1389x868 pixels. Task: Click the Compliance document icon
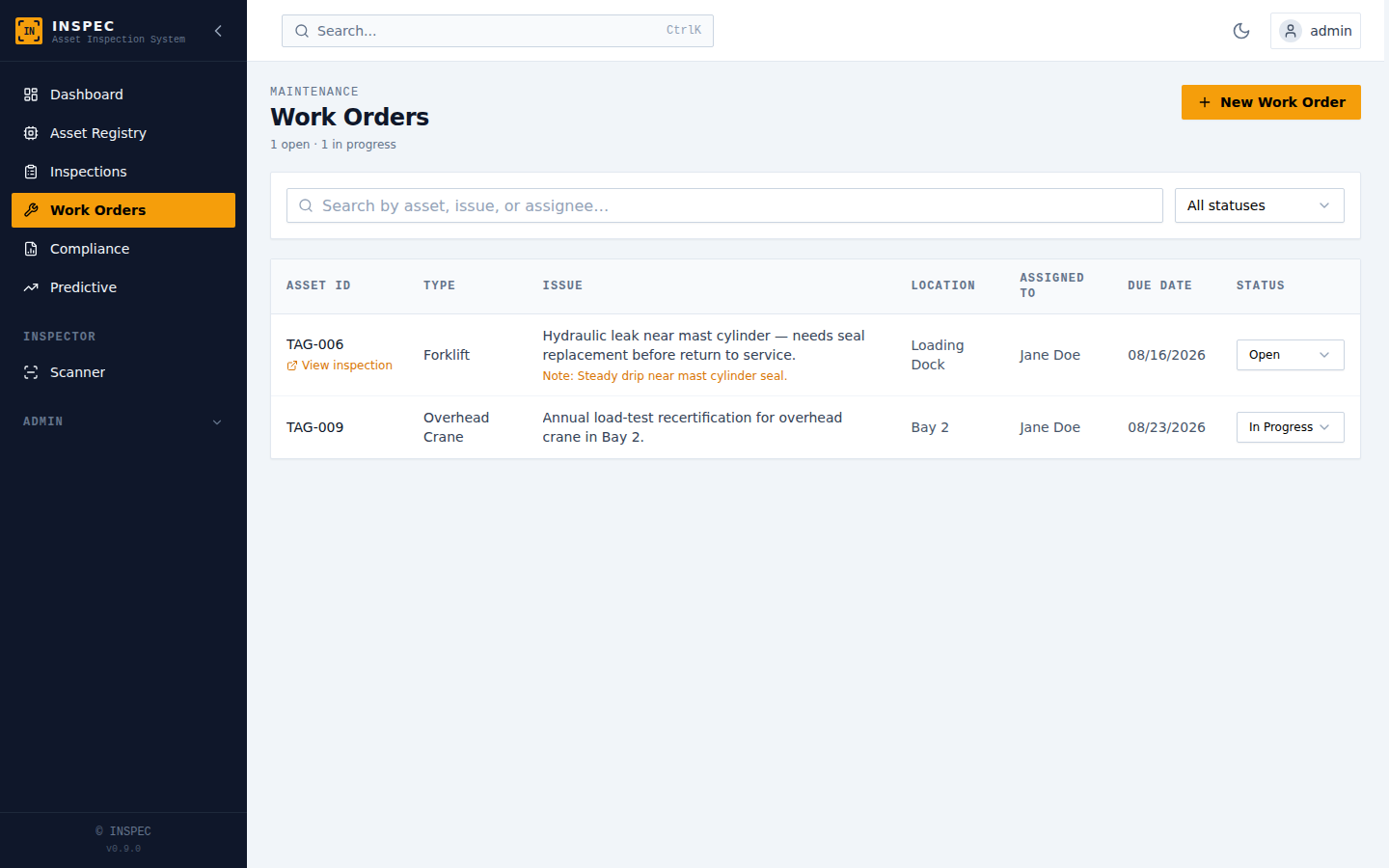click(31, 249)
